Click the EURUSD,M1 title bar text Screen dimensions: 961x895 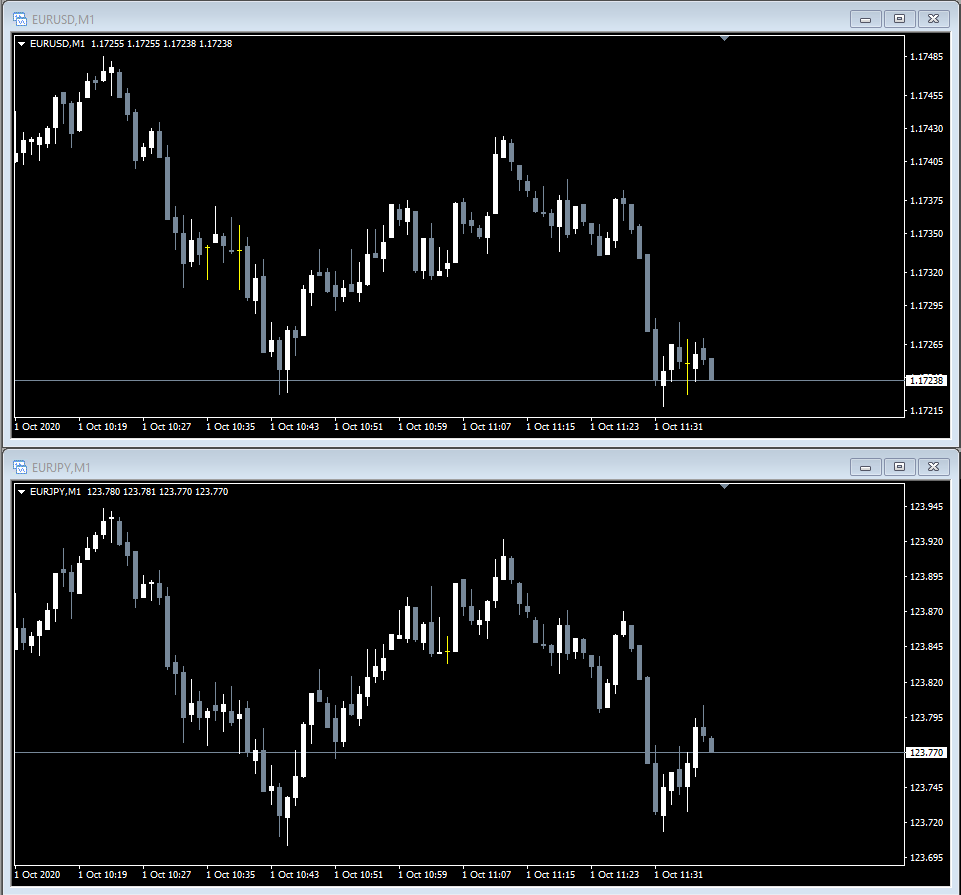[x=63, y=20]
